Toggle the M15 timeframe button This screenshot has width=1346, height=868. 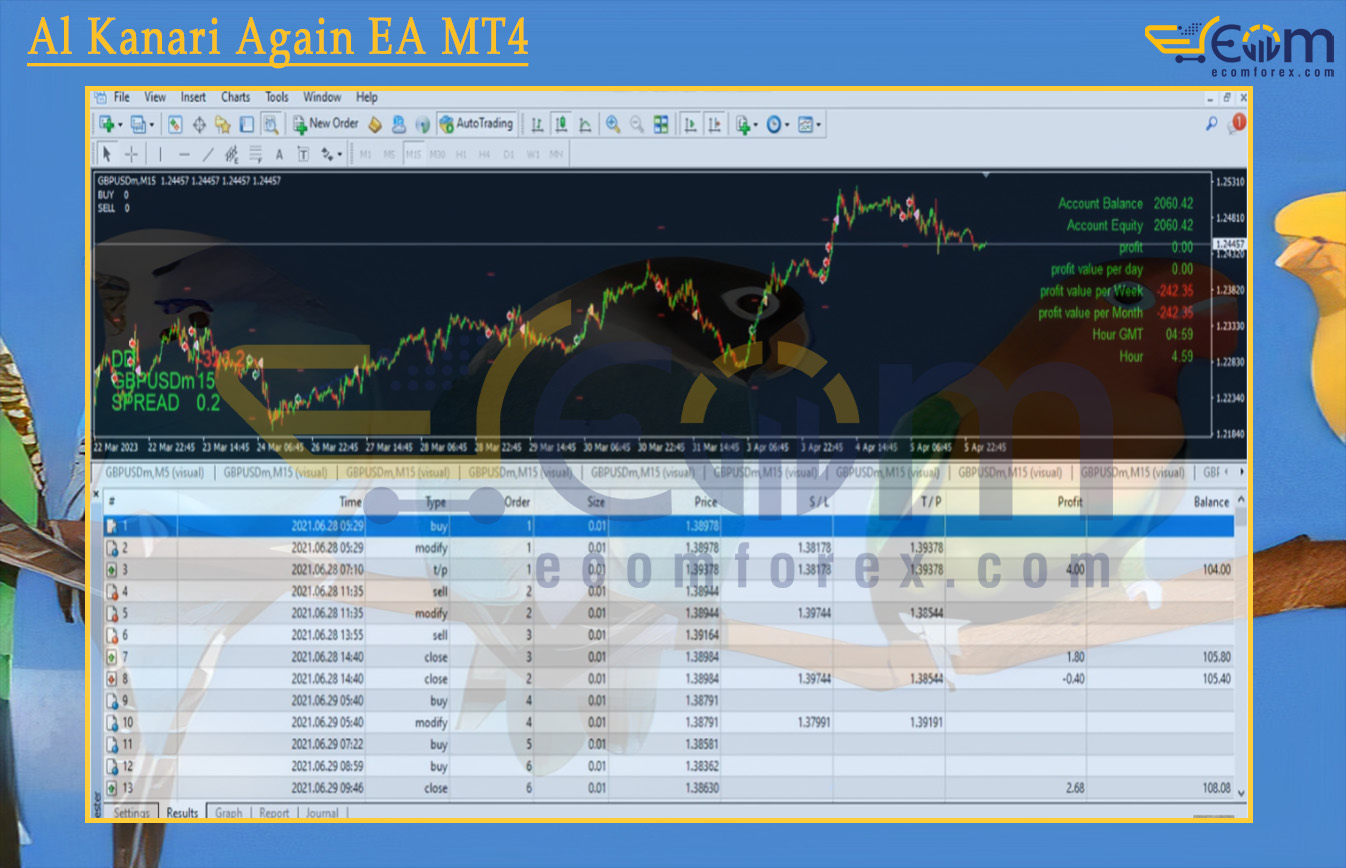[x=413, y=154]
